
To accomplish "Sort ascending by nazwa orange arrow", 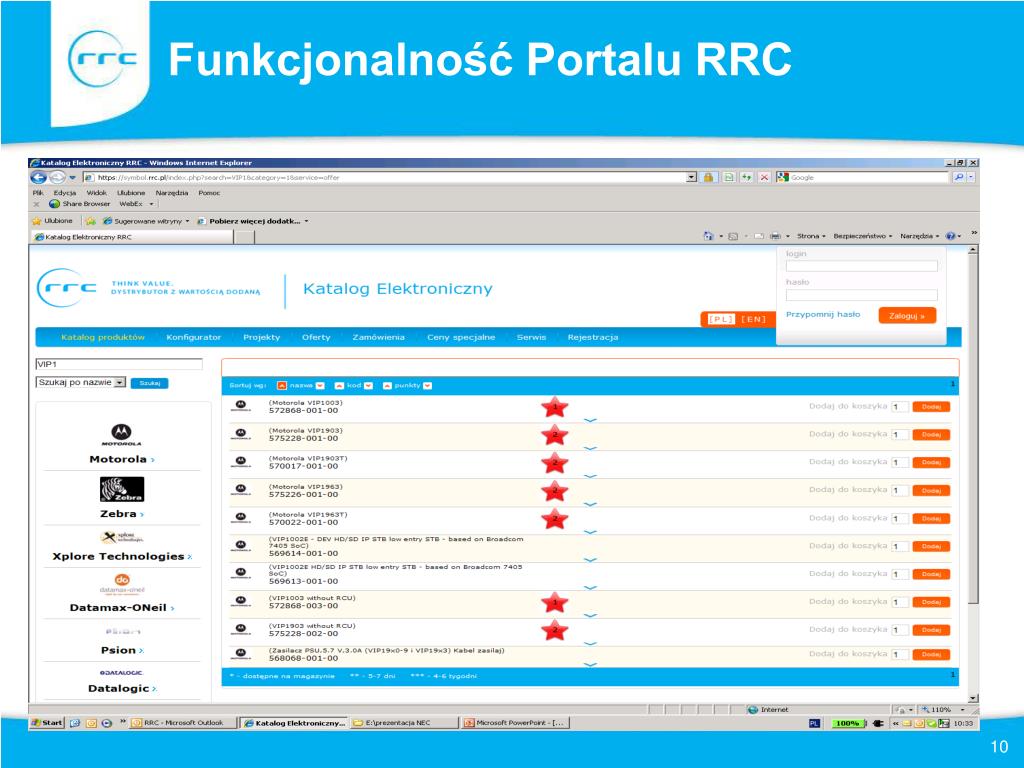I will coord(281,385).
